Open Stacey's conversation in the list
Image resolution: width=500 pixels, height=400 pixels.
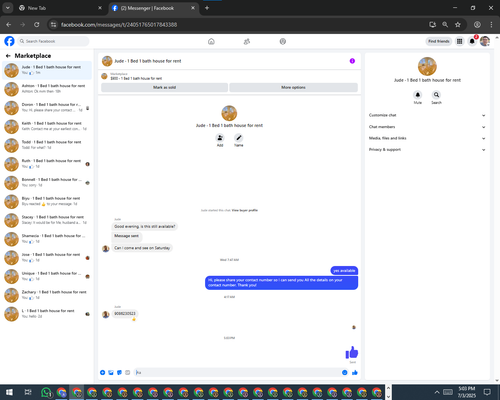47,220
